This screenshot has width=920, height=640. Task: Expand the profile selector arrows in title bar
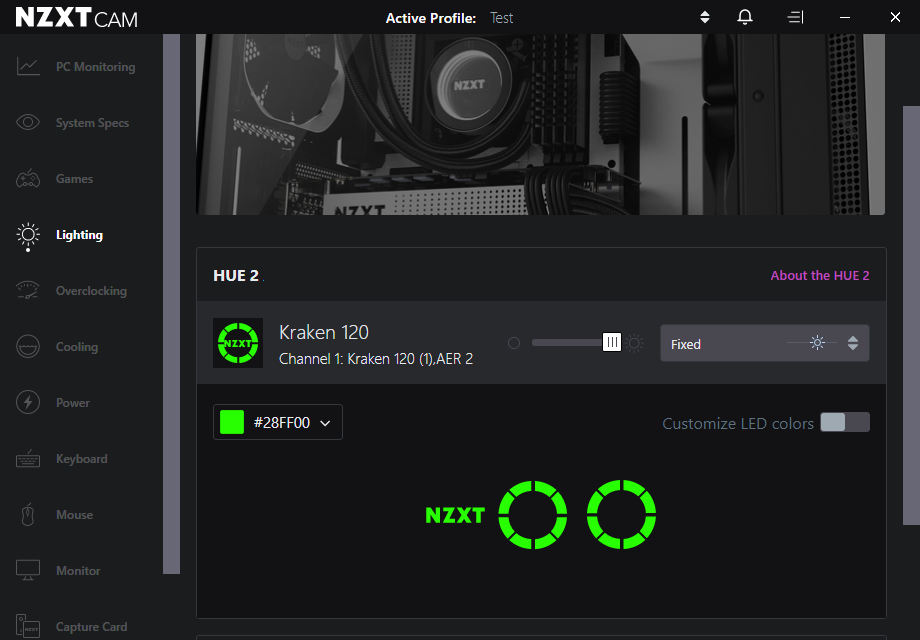point(704,17)
